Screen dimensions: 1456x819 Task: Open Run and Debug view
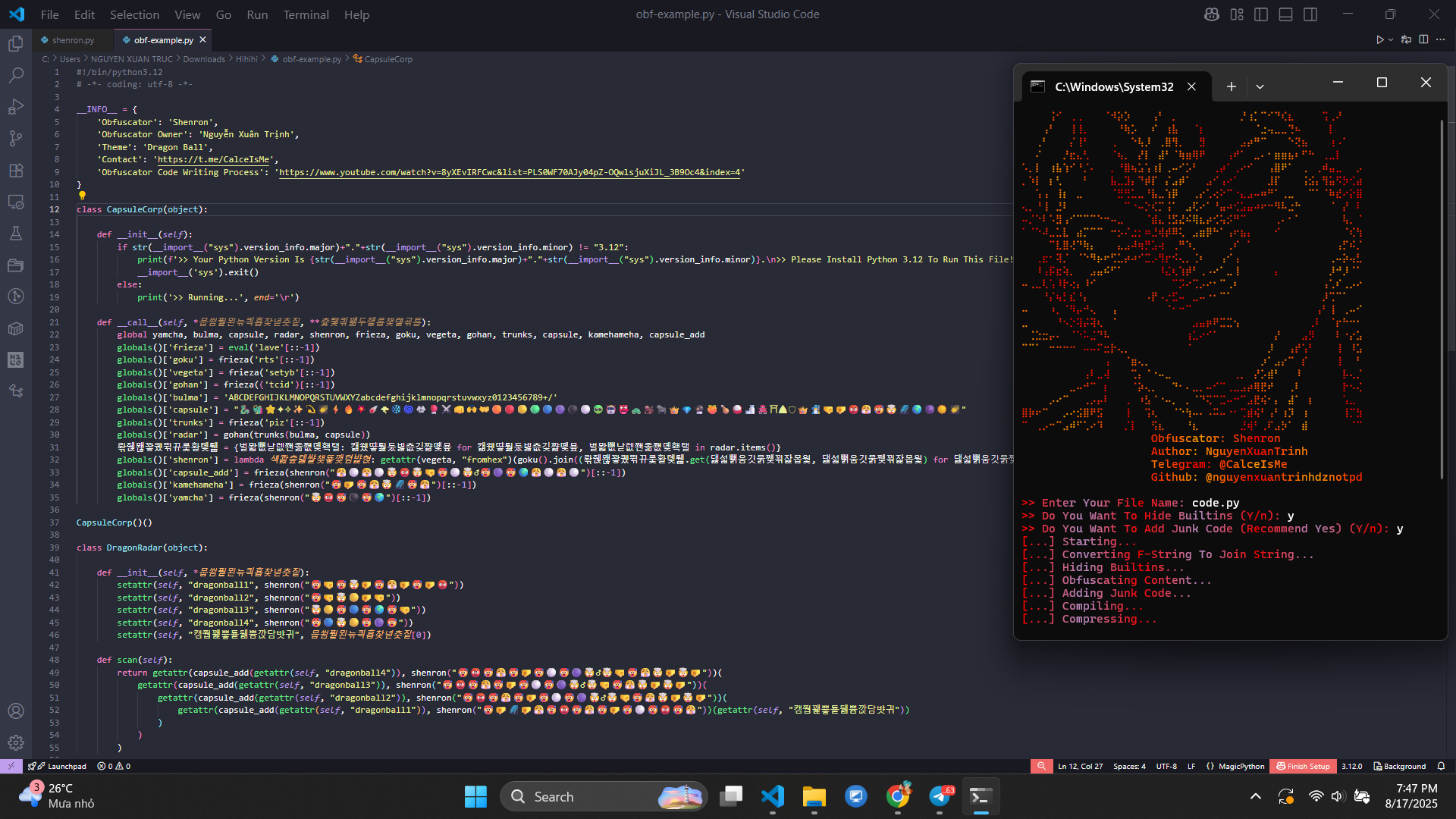click(16, 107)
